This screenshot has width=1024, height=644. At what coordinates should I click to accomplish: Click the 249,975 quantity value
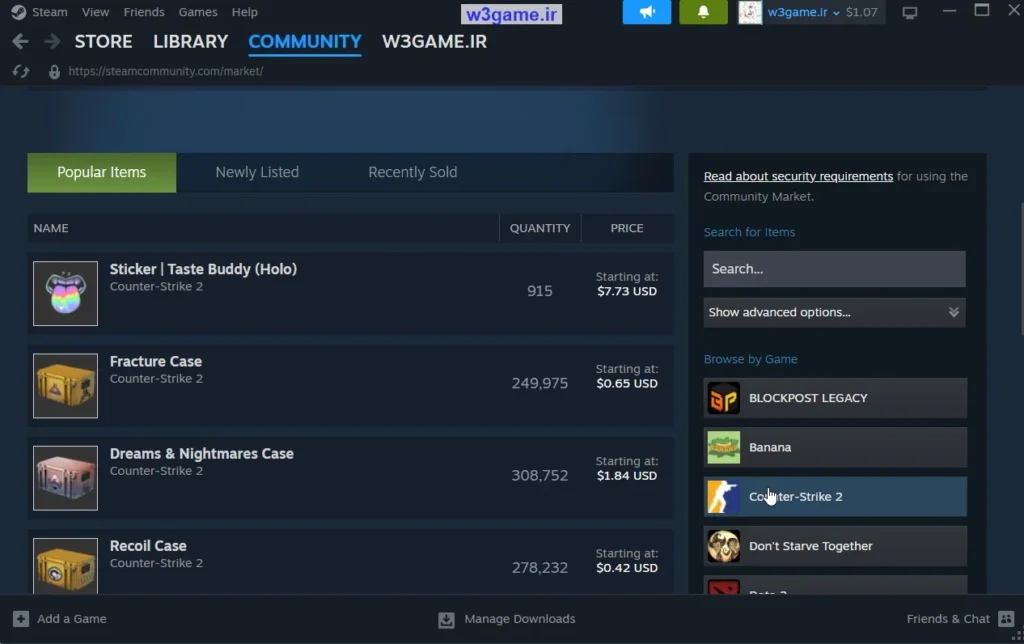pos(540,383)
